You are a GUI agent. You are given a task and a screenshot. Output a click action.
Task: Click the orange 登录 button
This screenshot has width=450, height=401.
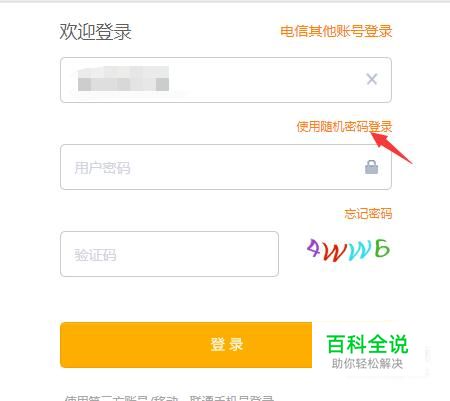(186, 345)
